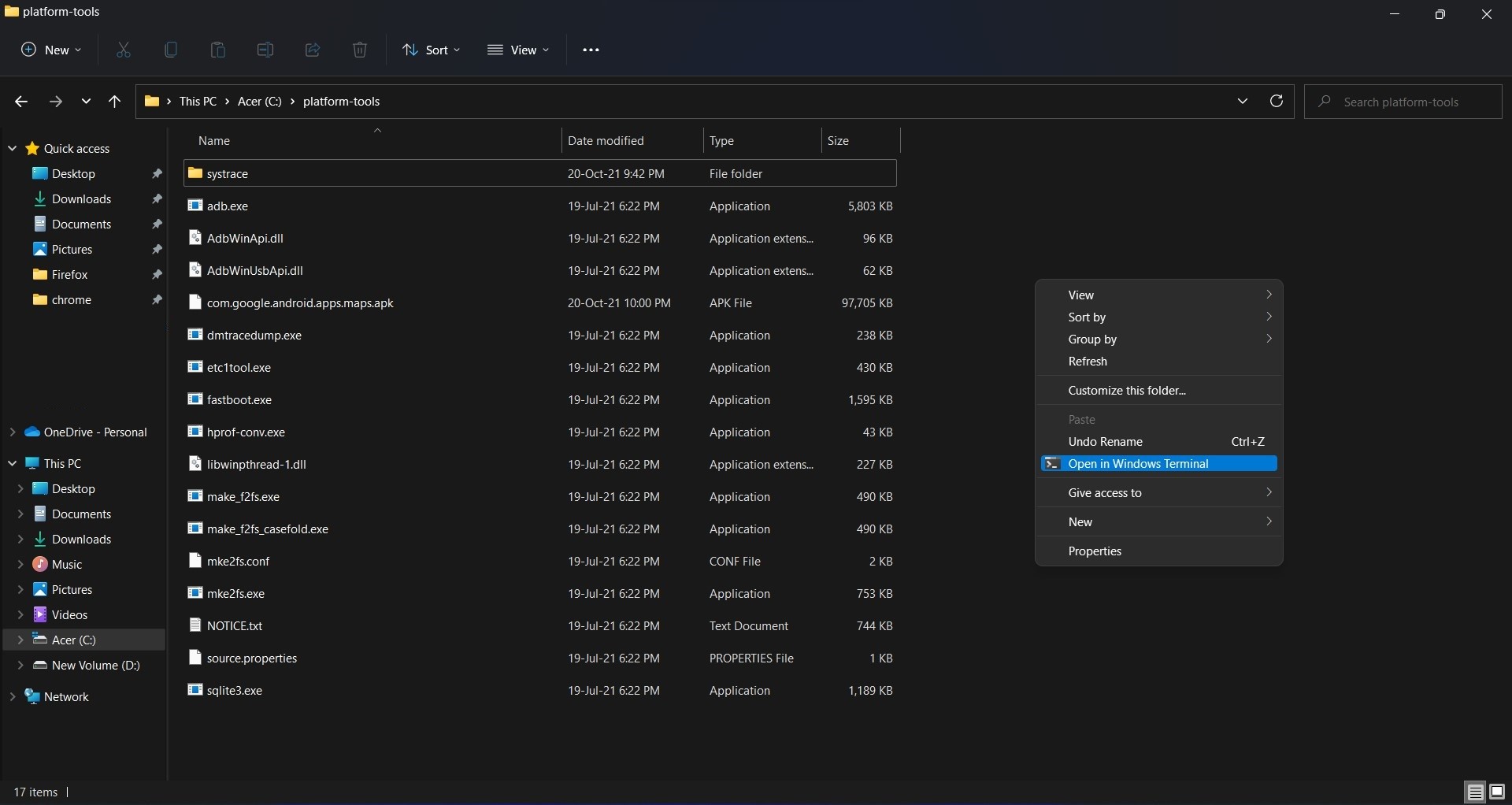Open the Sort dropdown menu
Viewport: 1512px width, 805px height.
click(x=432, y=50)
